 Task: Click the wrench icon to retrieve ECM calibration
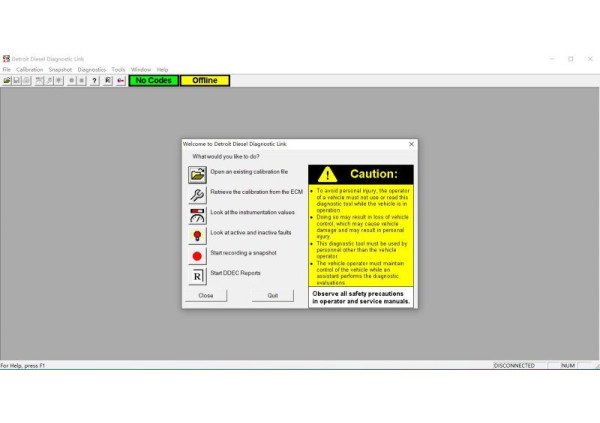(x=197, y=193)
